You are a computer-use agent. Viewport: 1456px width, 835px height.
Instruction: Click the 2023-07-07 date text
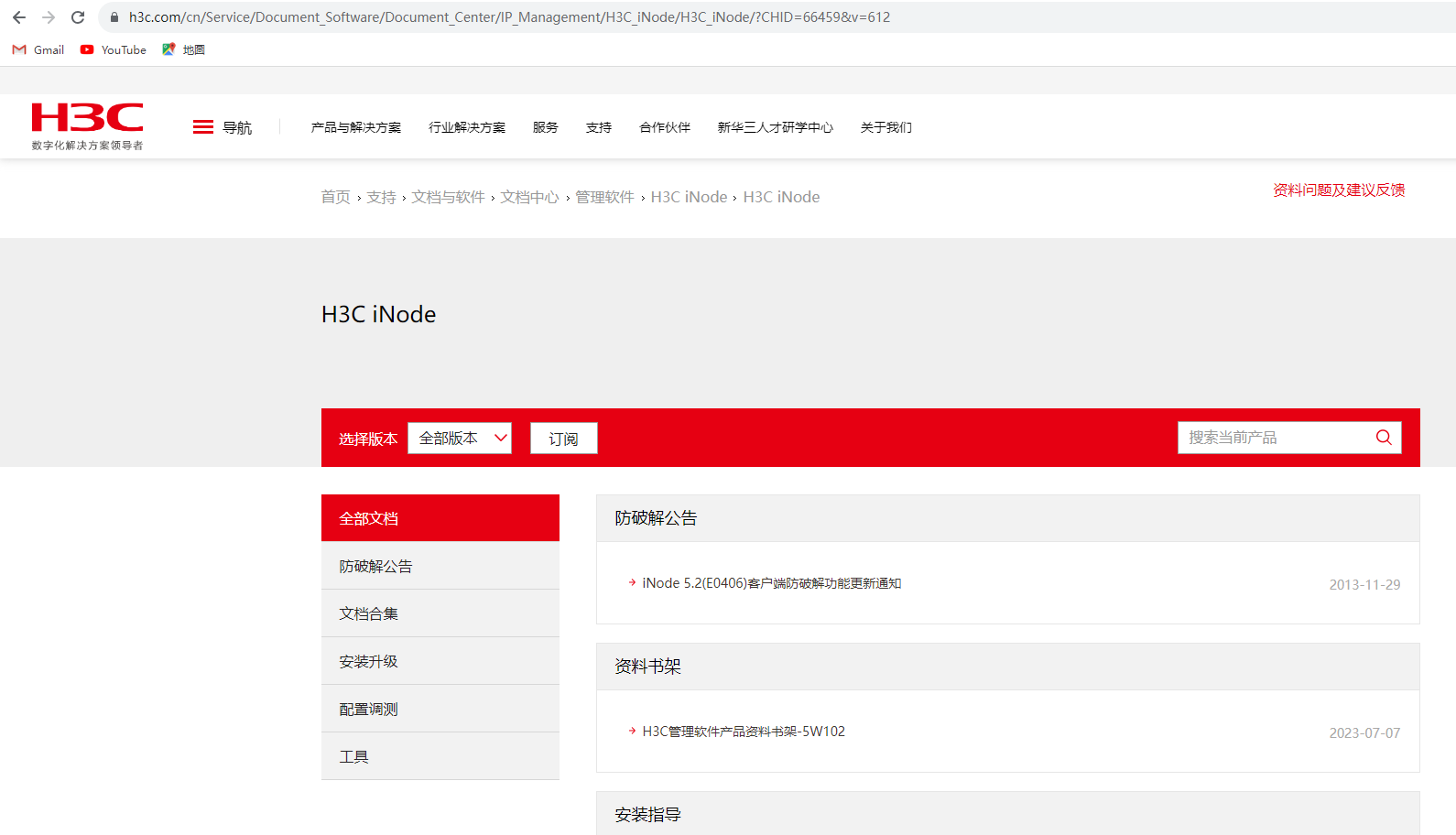click(1364, 732)
